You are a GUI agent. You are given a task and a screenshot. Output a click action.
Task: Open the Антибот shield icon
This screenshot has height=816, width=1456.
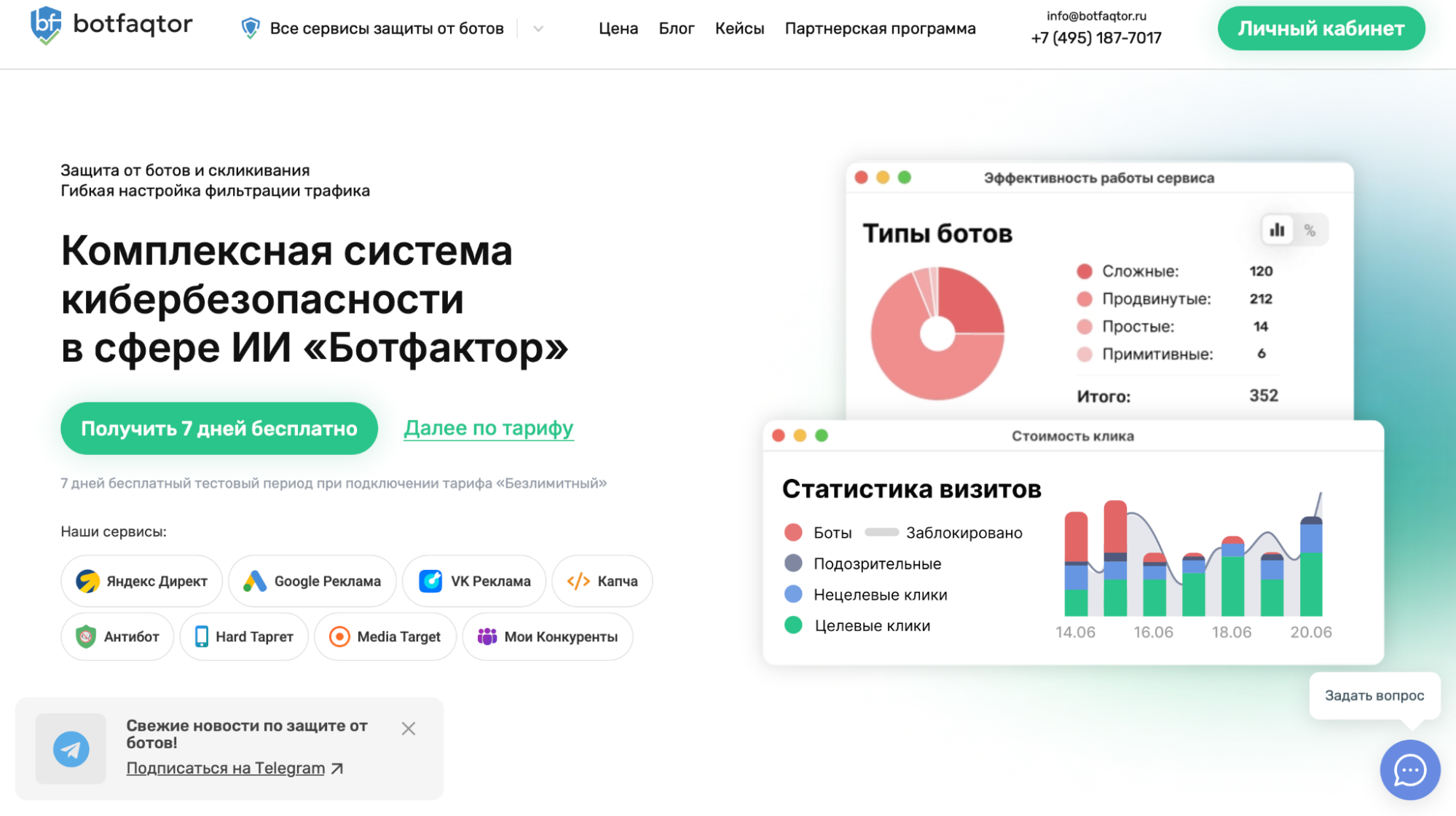(87, 636)
